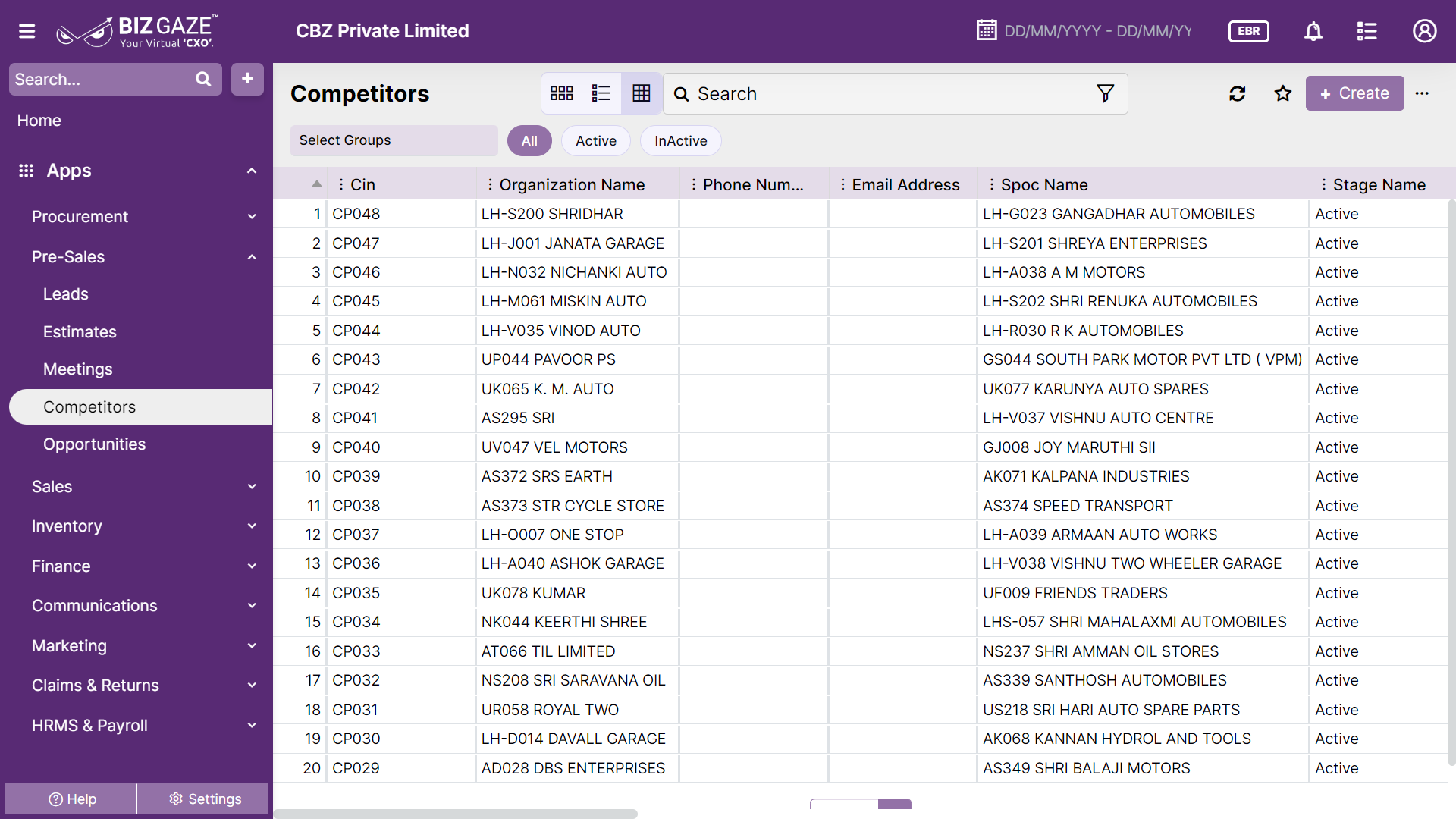Open Email Address column options dots
This screenshot has width=1456, height=819.
pyautogui.click(x=843, y=184)
